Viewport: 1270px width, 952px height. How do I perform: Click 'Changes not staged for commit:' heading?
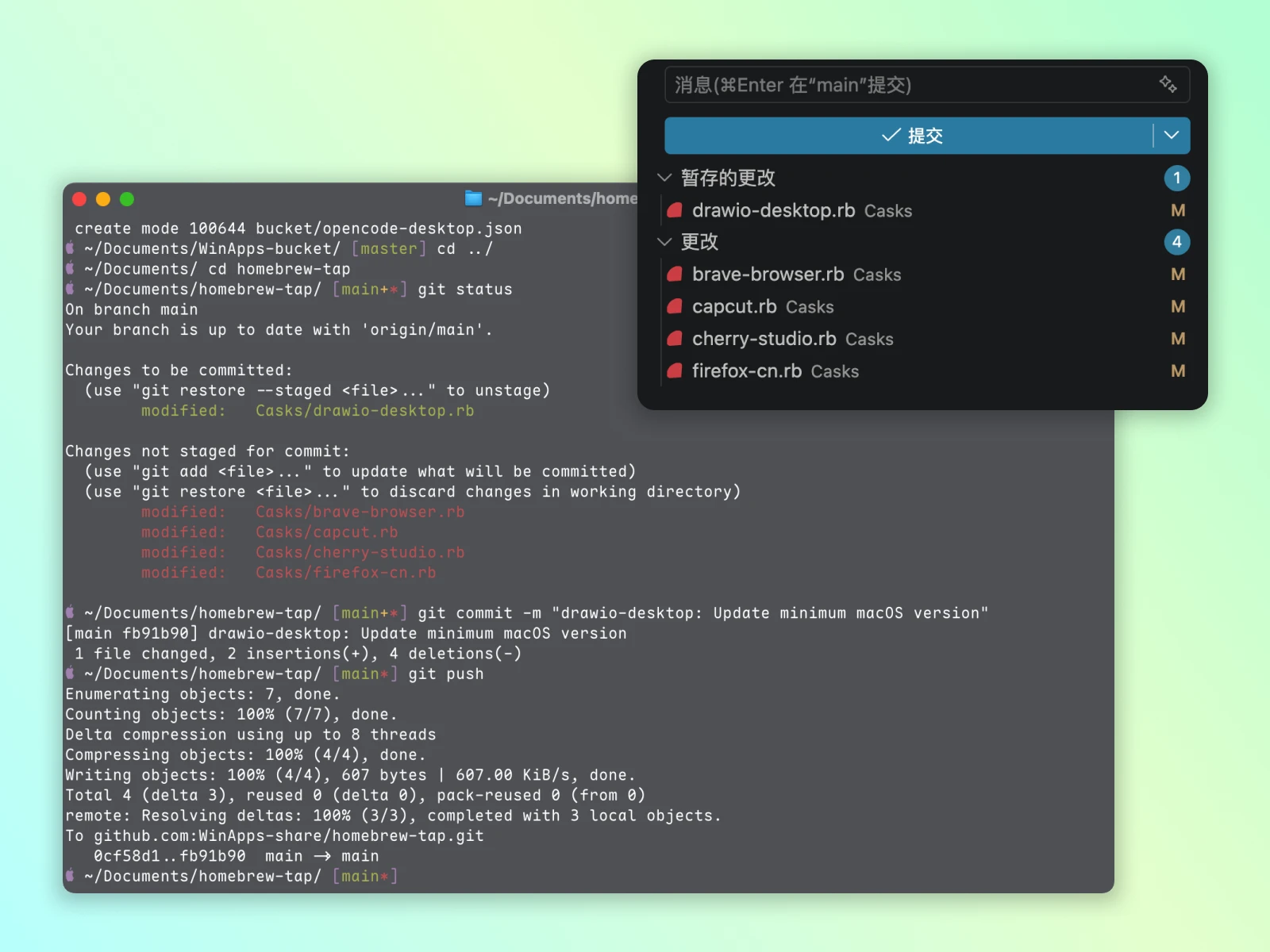(x=207, y=451)
